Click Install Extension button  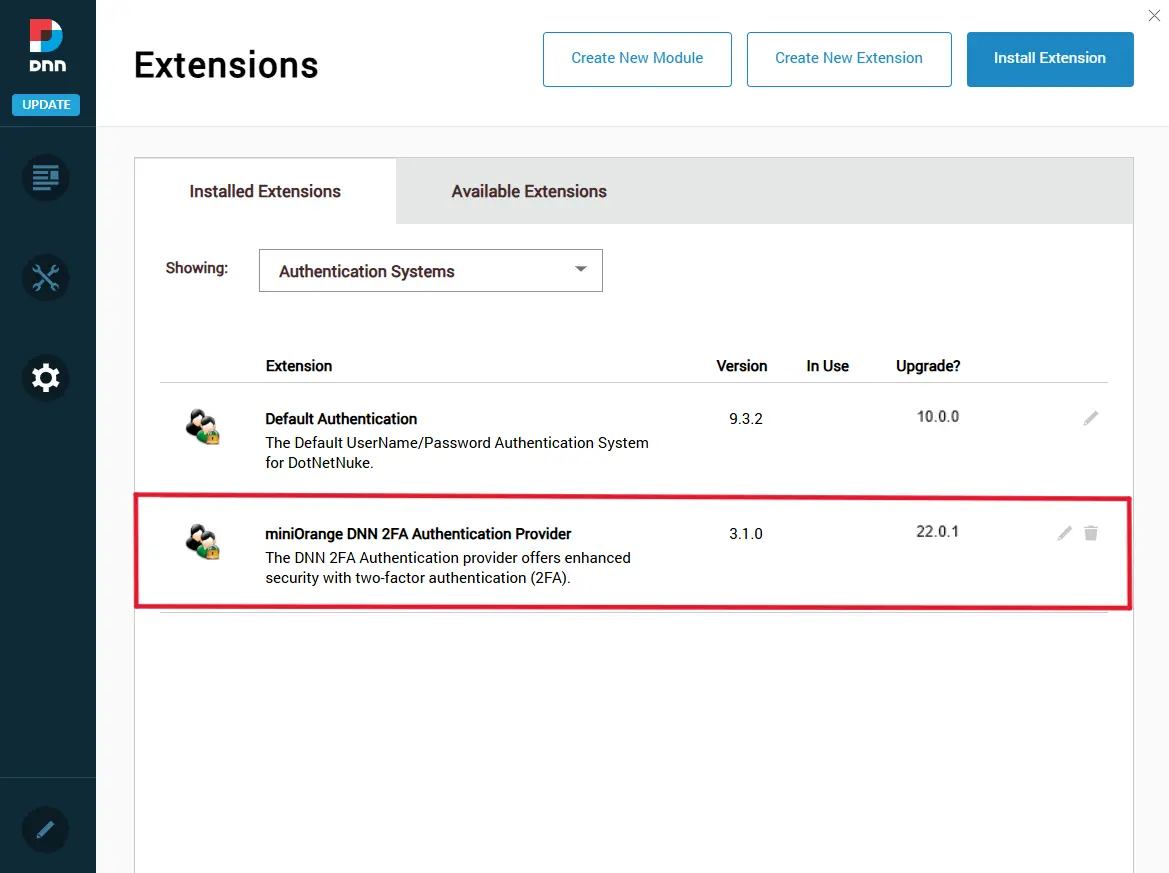pyautogui.click(x=1050, y=59)
